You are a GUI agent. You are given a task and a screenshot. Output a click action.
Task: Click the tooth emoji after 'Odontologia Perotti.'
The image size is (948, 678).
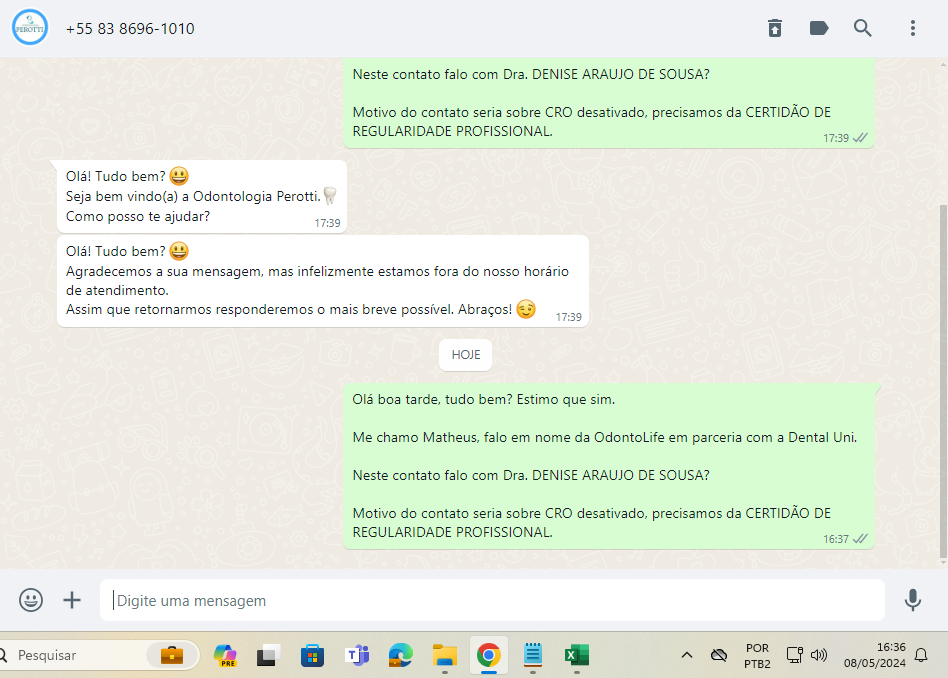[330, 196]
